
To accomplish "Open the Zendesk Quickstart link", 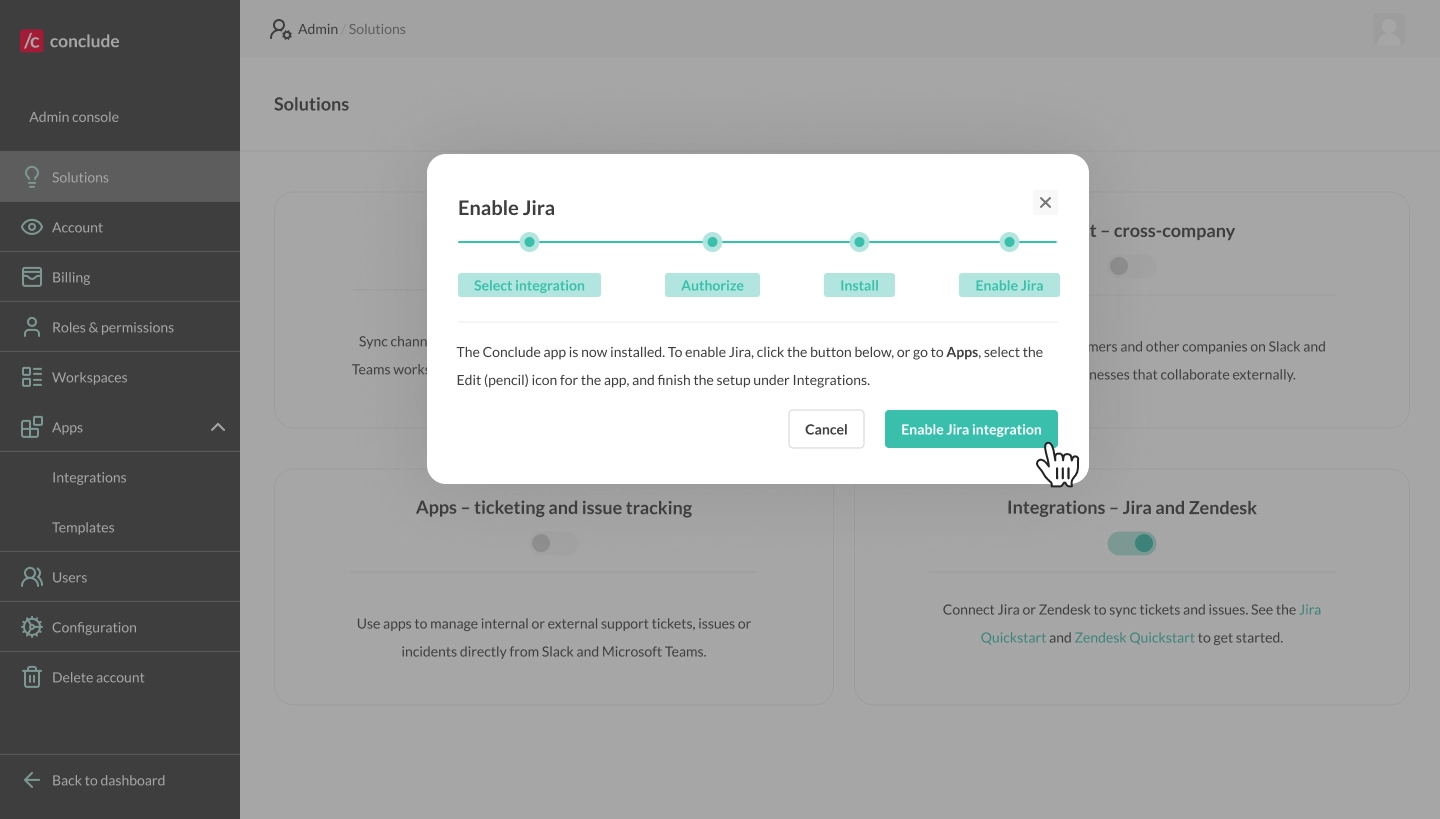I will point(1134,637).
